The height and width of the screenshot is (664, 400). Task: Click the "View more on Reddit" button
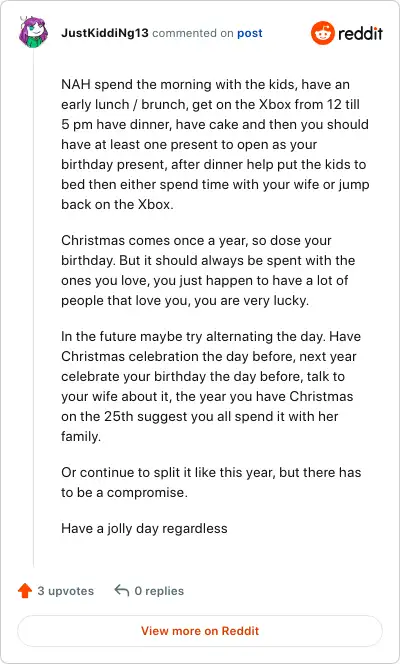point(200,631)
